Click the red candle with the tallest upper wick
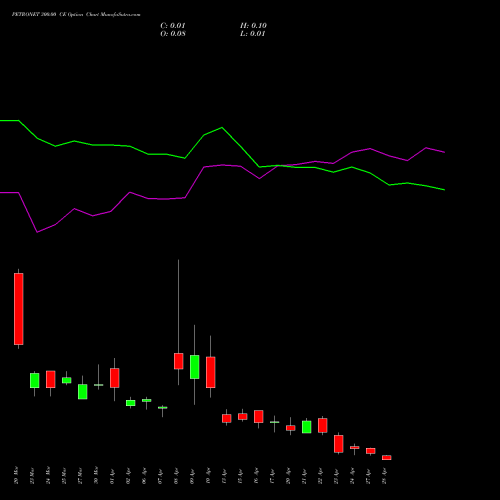This screenshot has height=500, width=500. (x=179, y=361)
